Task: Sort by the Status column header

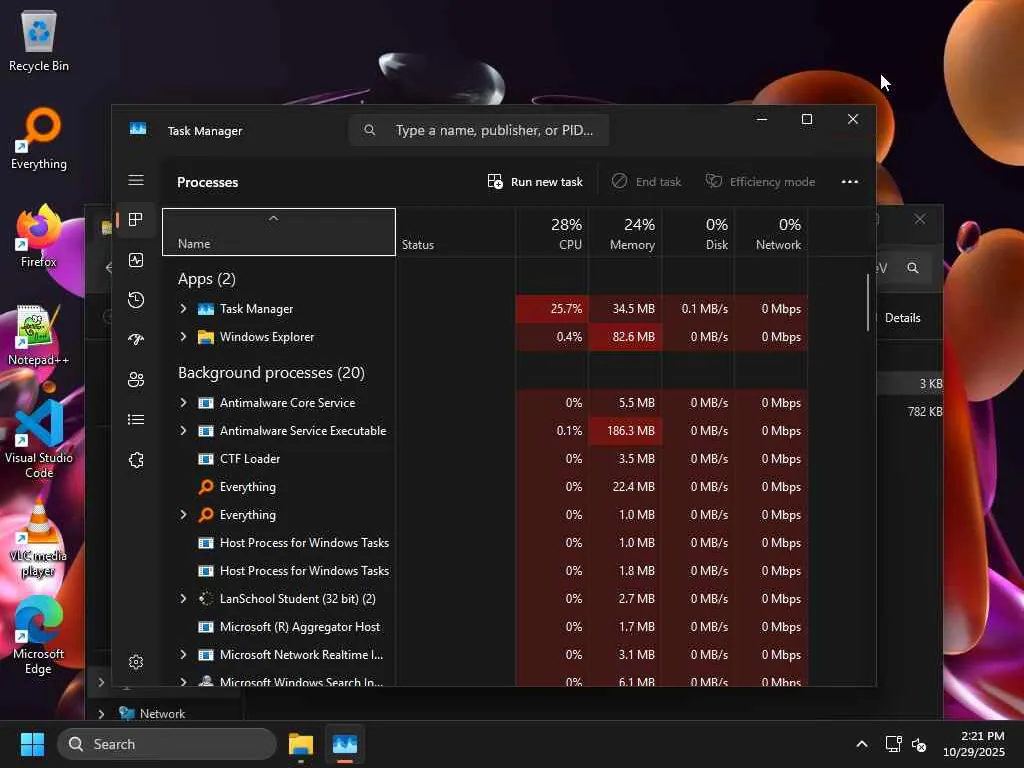Action: tap(455, 232)
